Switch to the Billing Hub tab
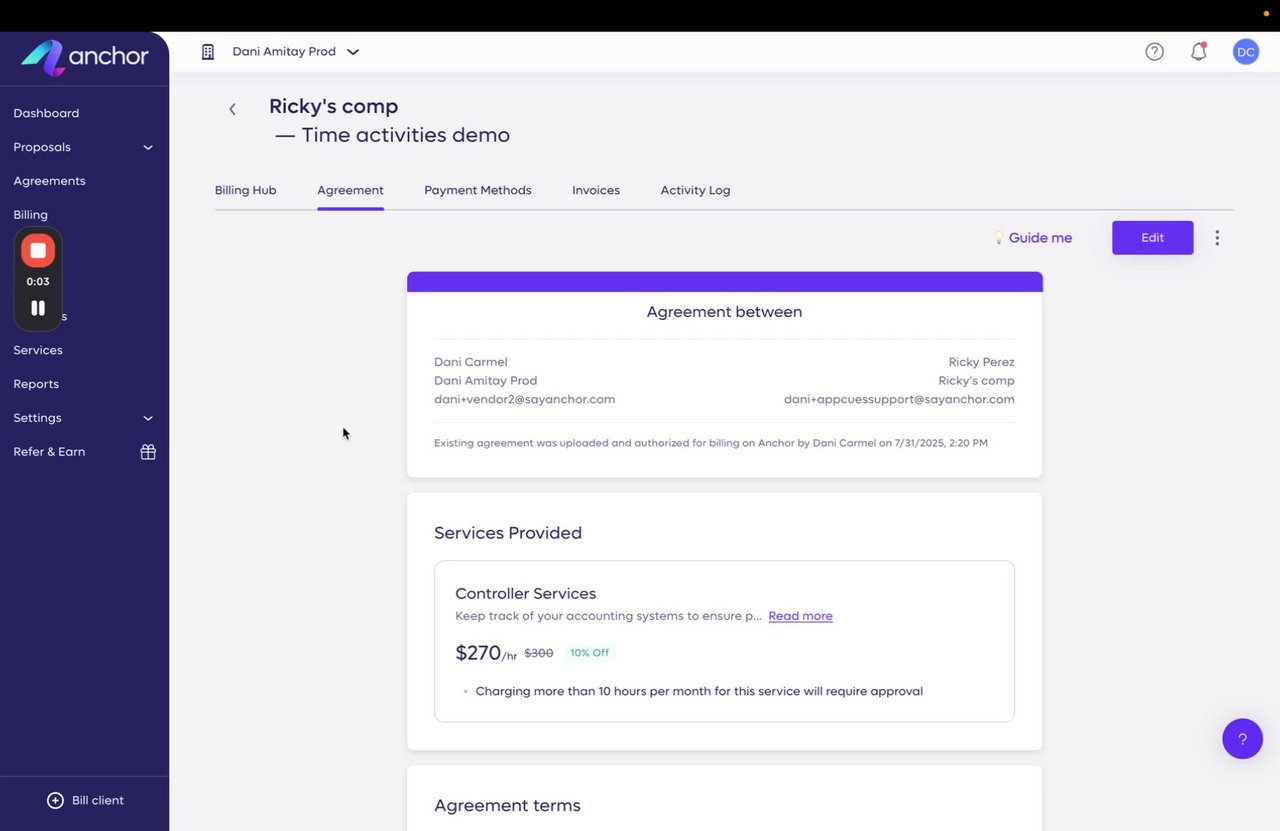Screen dimensions: 1280x831 (x=245, y=190)
